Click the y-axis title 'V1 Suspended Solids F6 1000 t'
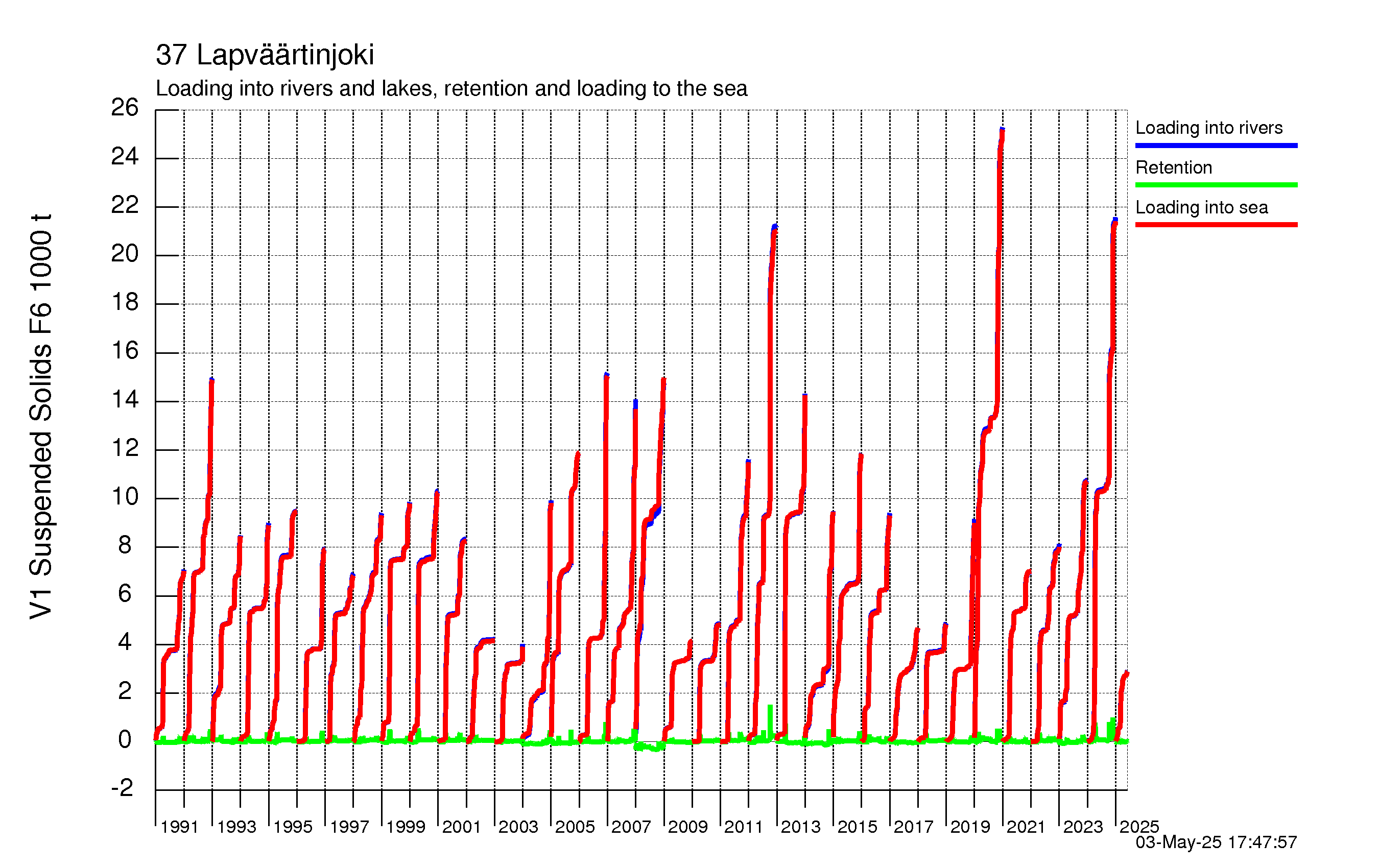1379x868 pixels. (x=41, y=417)
